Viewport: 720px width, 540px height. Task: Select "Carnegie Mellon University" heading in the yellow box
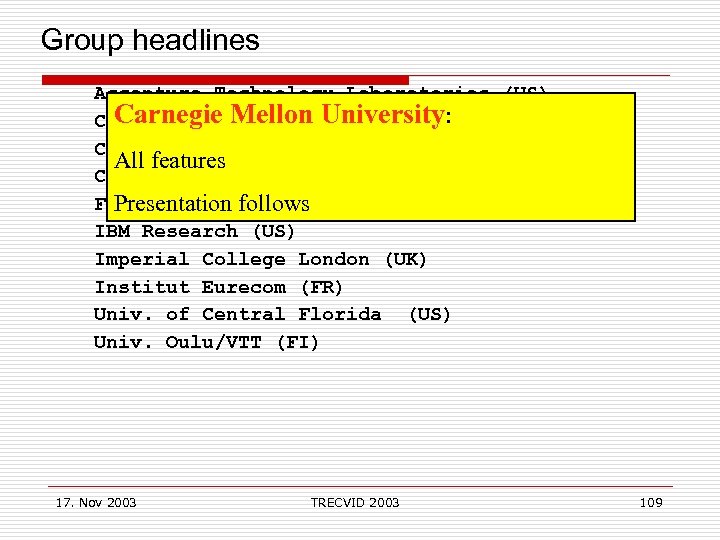(279, 114)
